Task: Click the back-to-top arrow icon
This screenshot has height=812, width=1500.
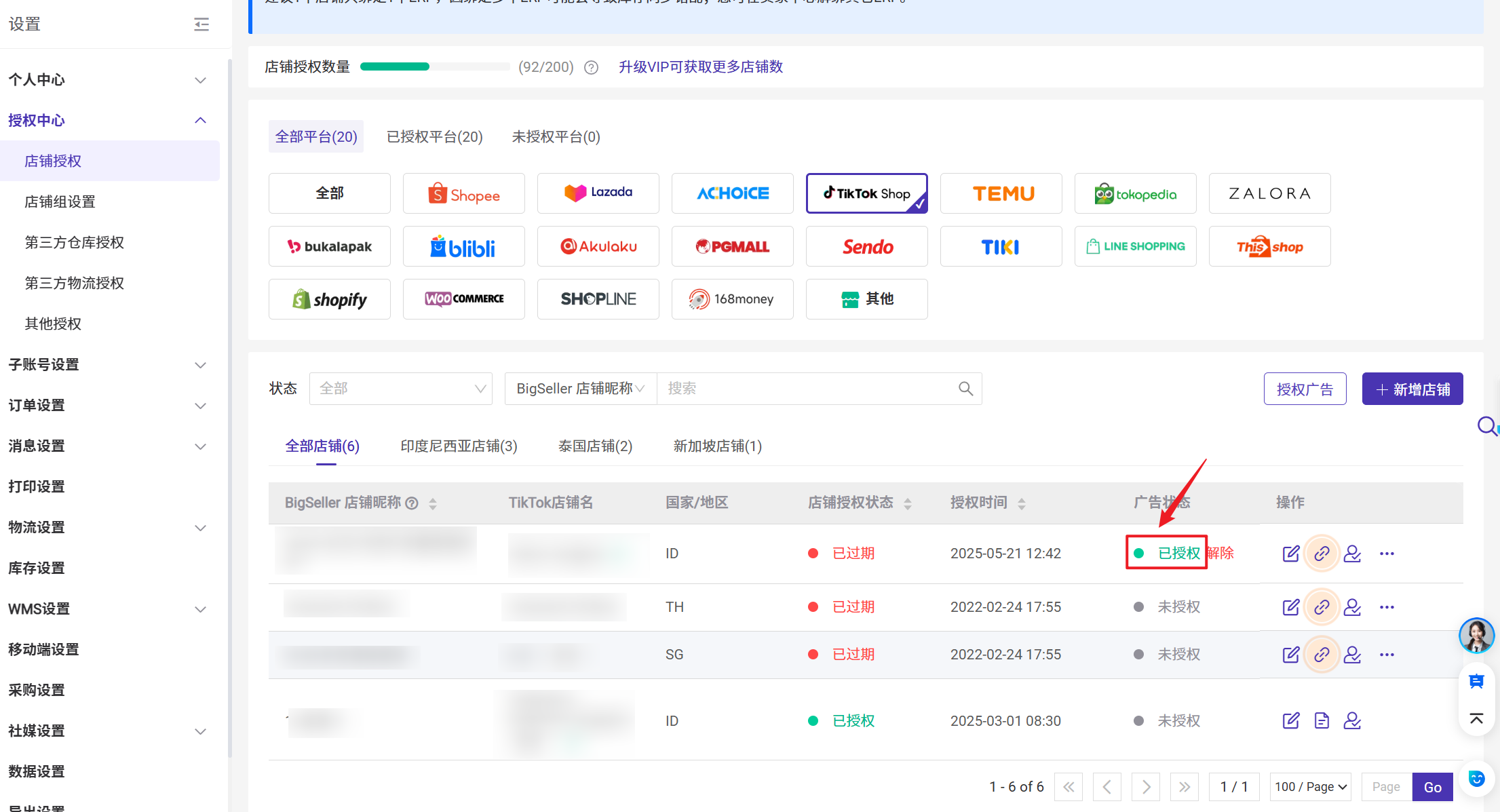Action: [1476, 718]
